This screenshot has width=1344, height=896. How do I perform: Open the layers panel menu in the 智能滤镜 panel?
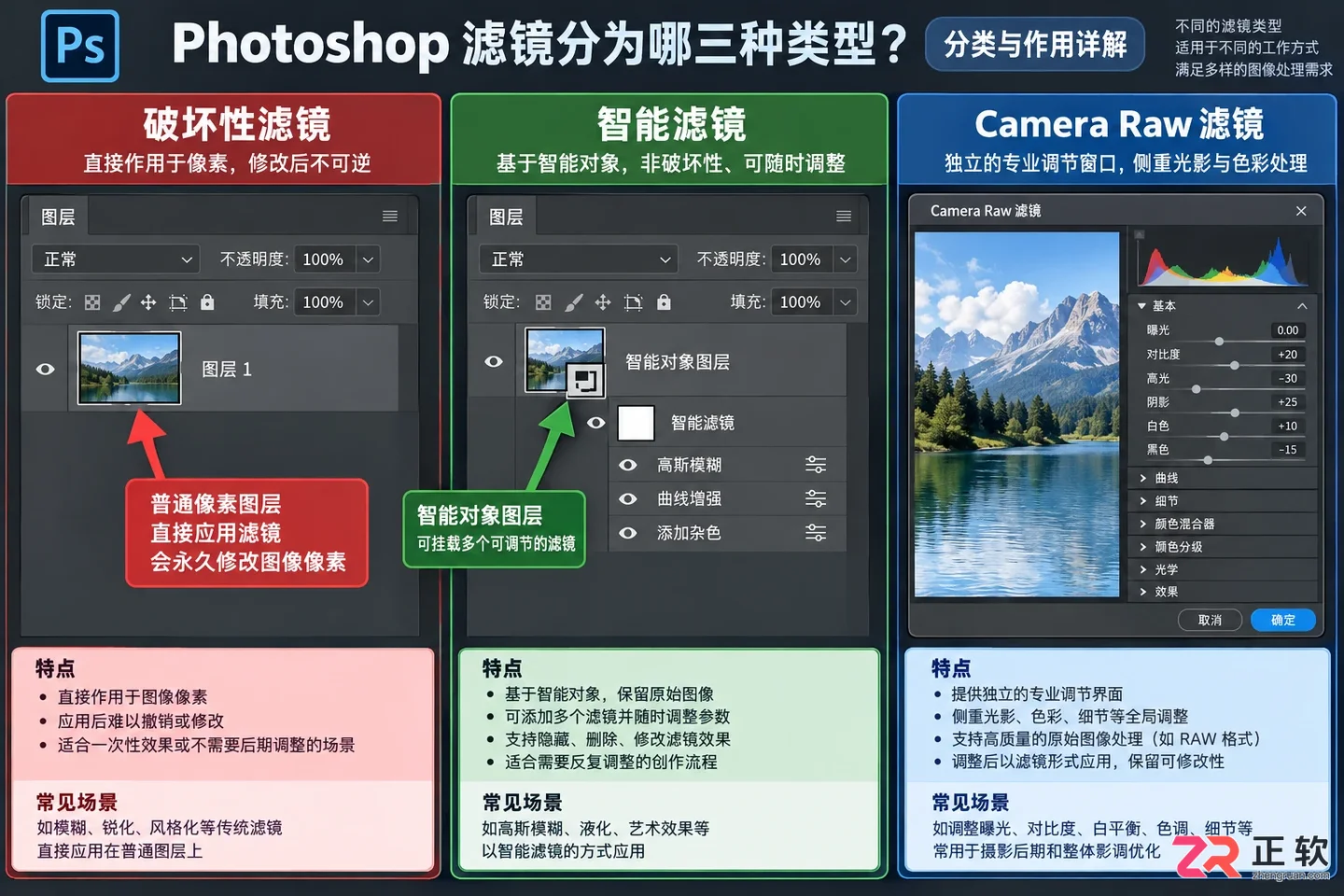coord(844,217)
